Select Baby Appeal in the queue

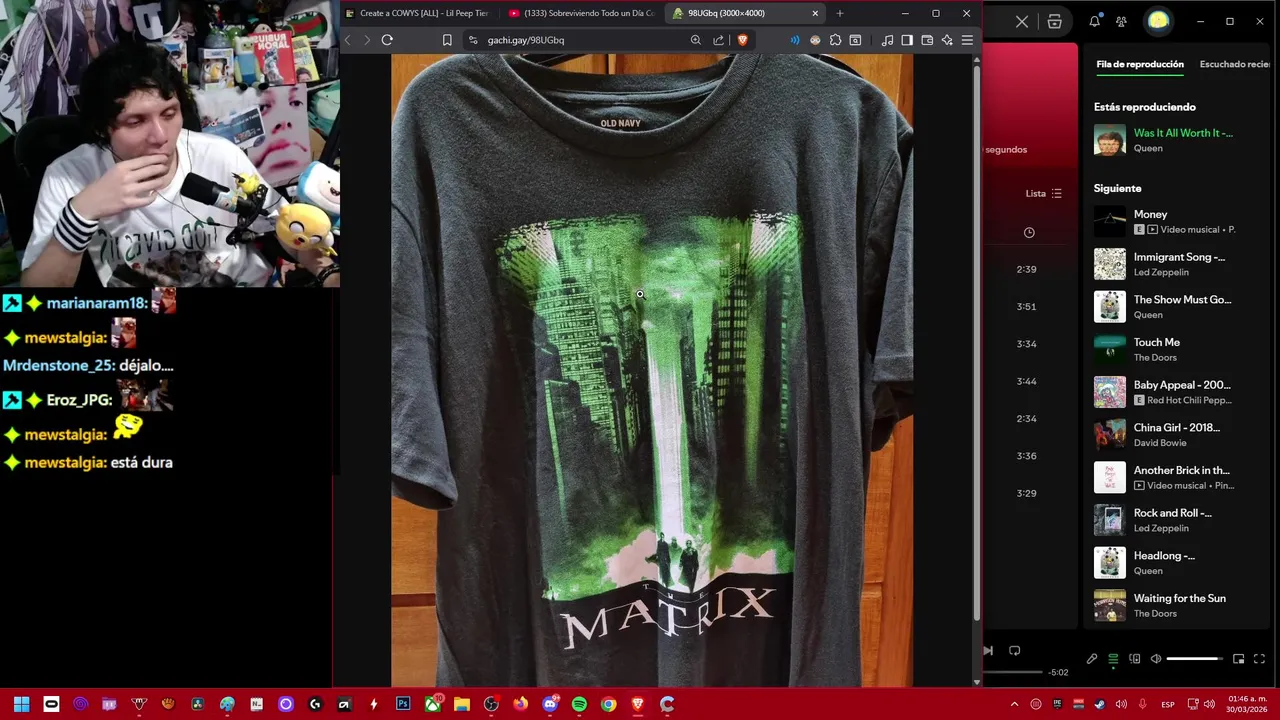click(x=1177, y=392)
